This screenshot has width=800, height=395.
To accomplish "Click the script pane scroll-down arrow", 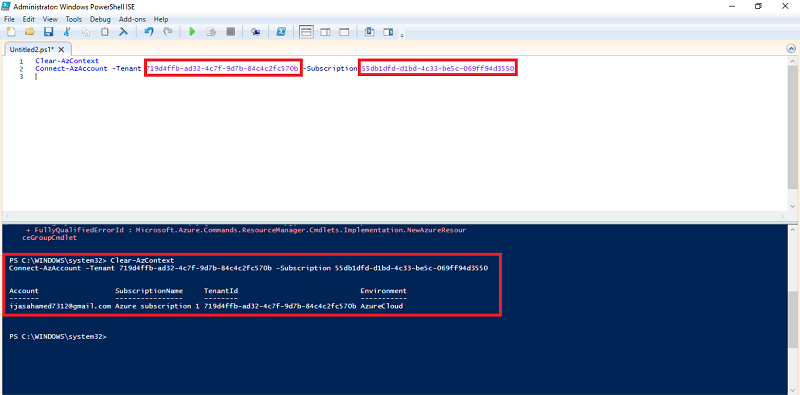I will coord(792,206).
